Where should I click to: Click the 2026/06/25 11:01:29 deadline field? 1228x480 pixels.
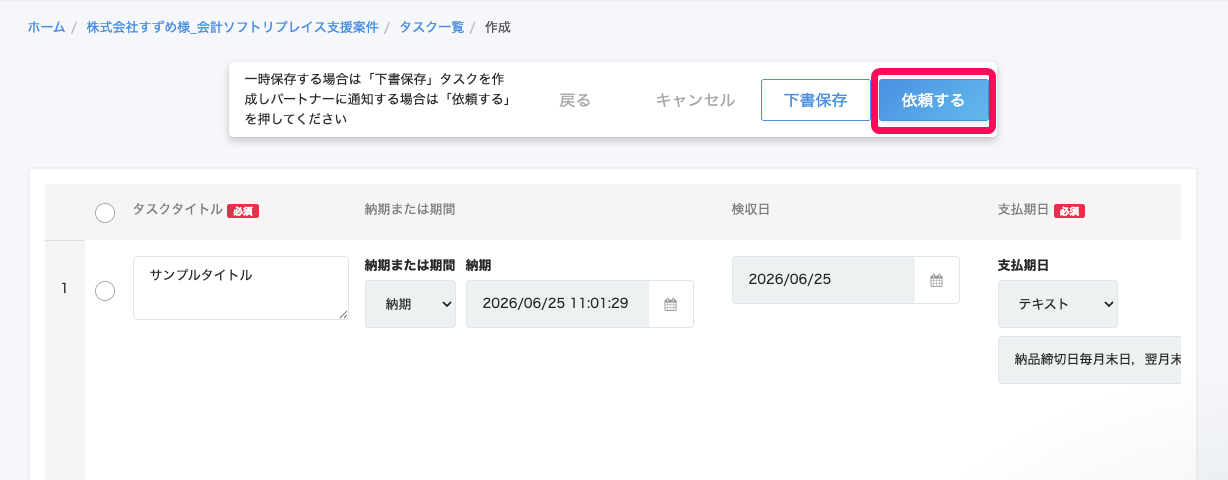[558, 303]
